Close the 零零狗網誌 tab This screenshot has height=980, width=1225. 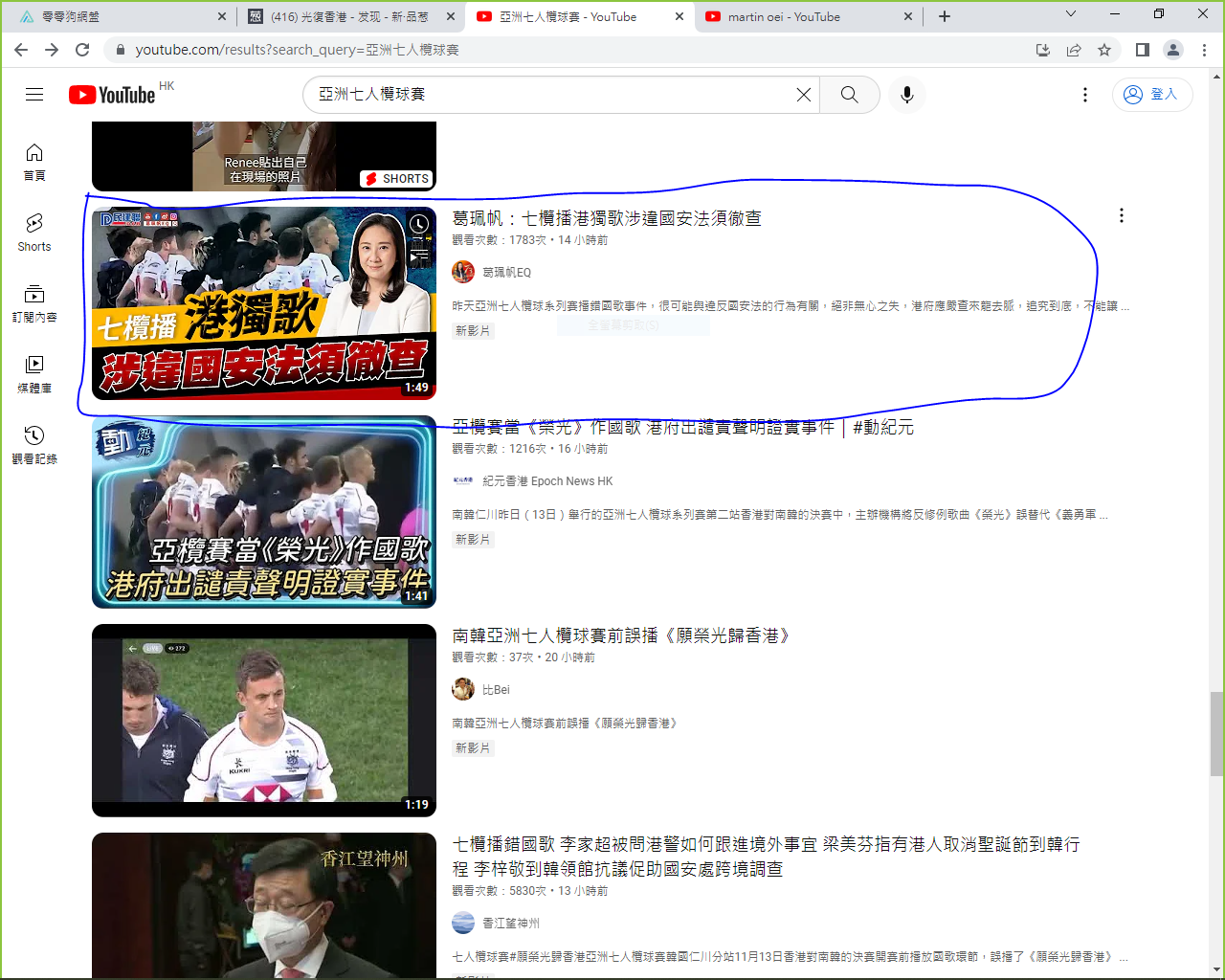pos(221,16)
